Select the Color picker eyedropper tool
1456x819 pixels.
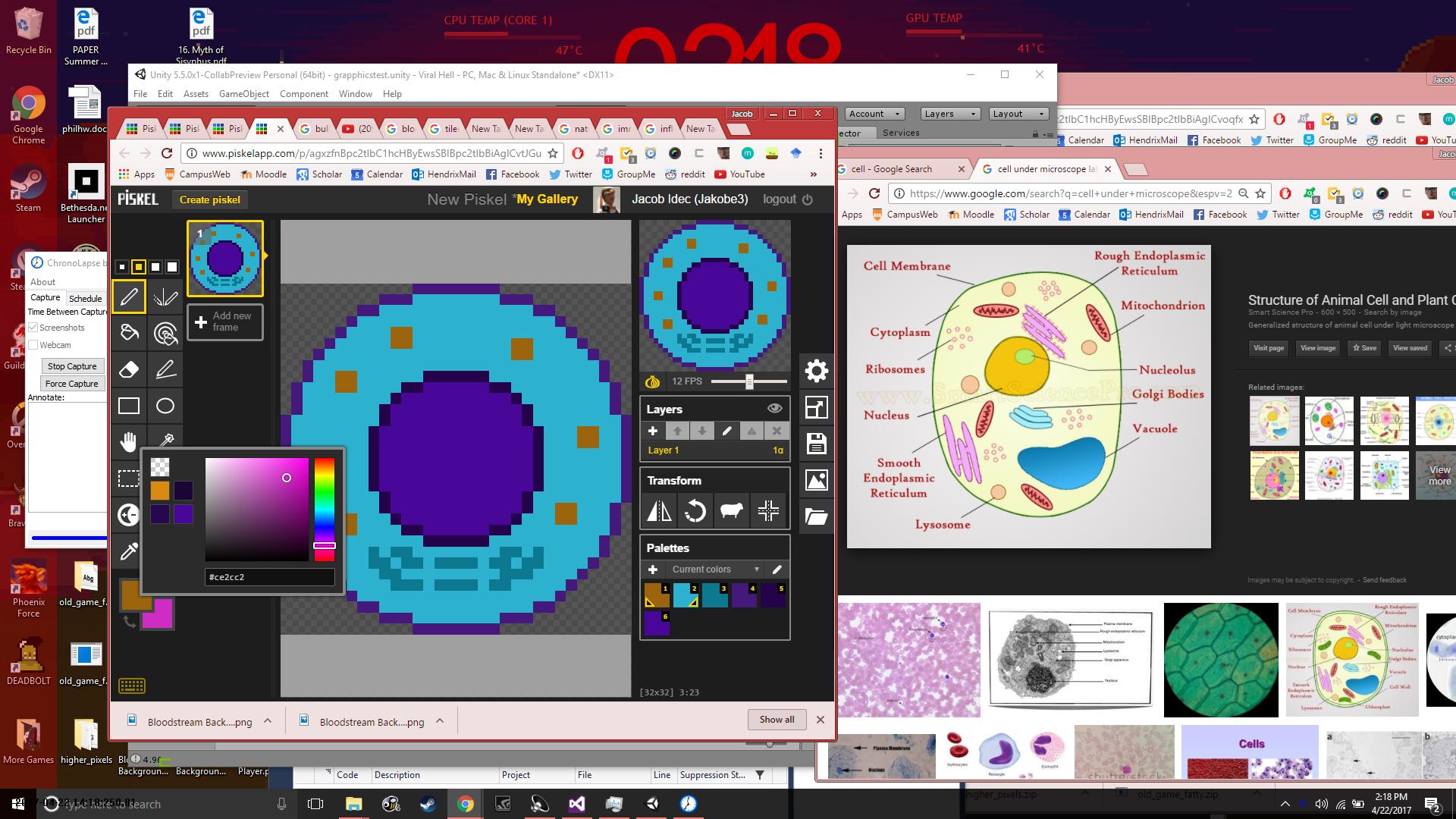point(129,551)
